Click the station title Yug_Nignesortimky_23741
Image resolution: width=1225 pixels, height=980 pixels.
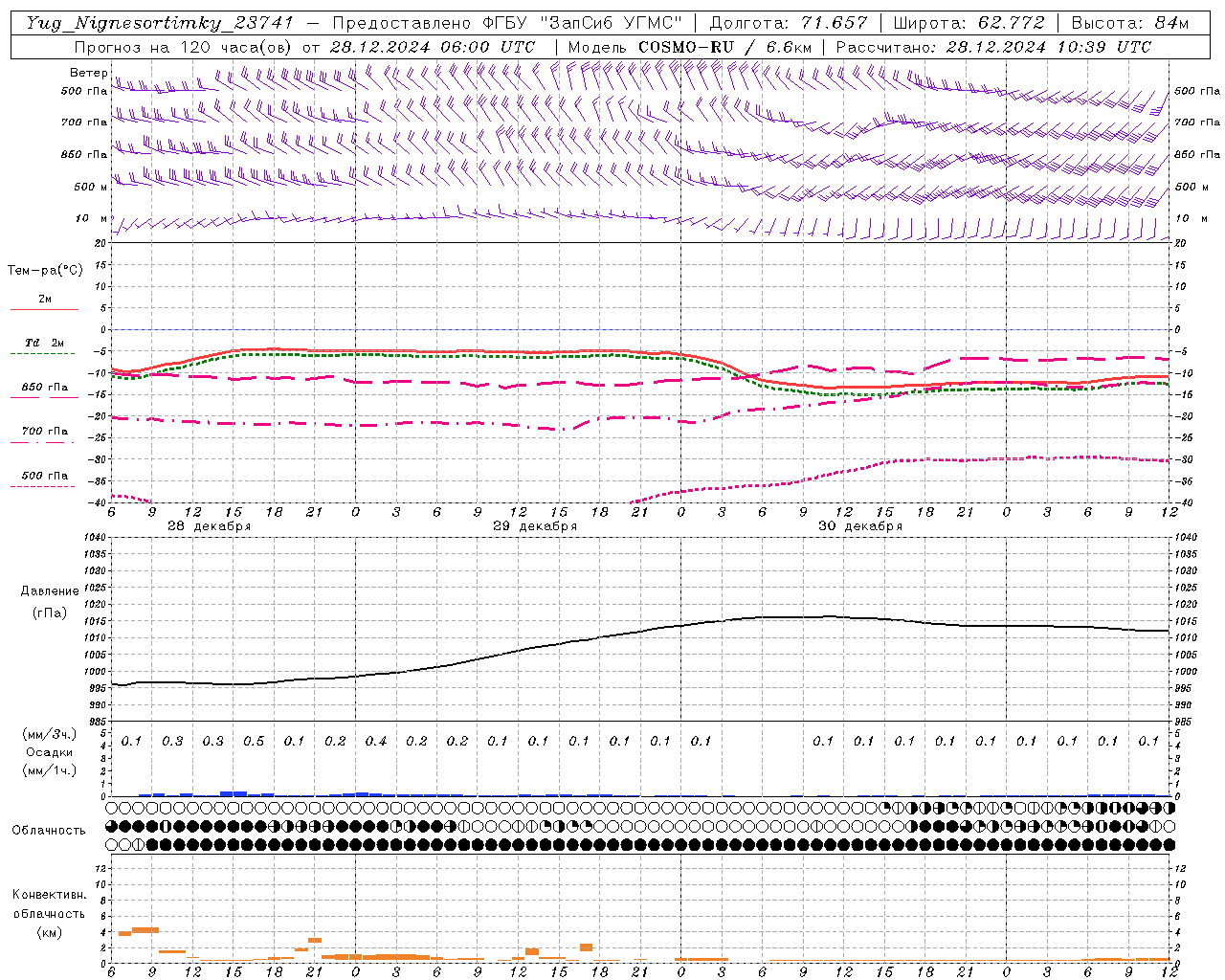[x=160, y=23]
